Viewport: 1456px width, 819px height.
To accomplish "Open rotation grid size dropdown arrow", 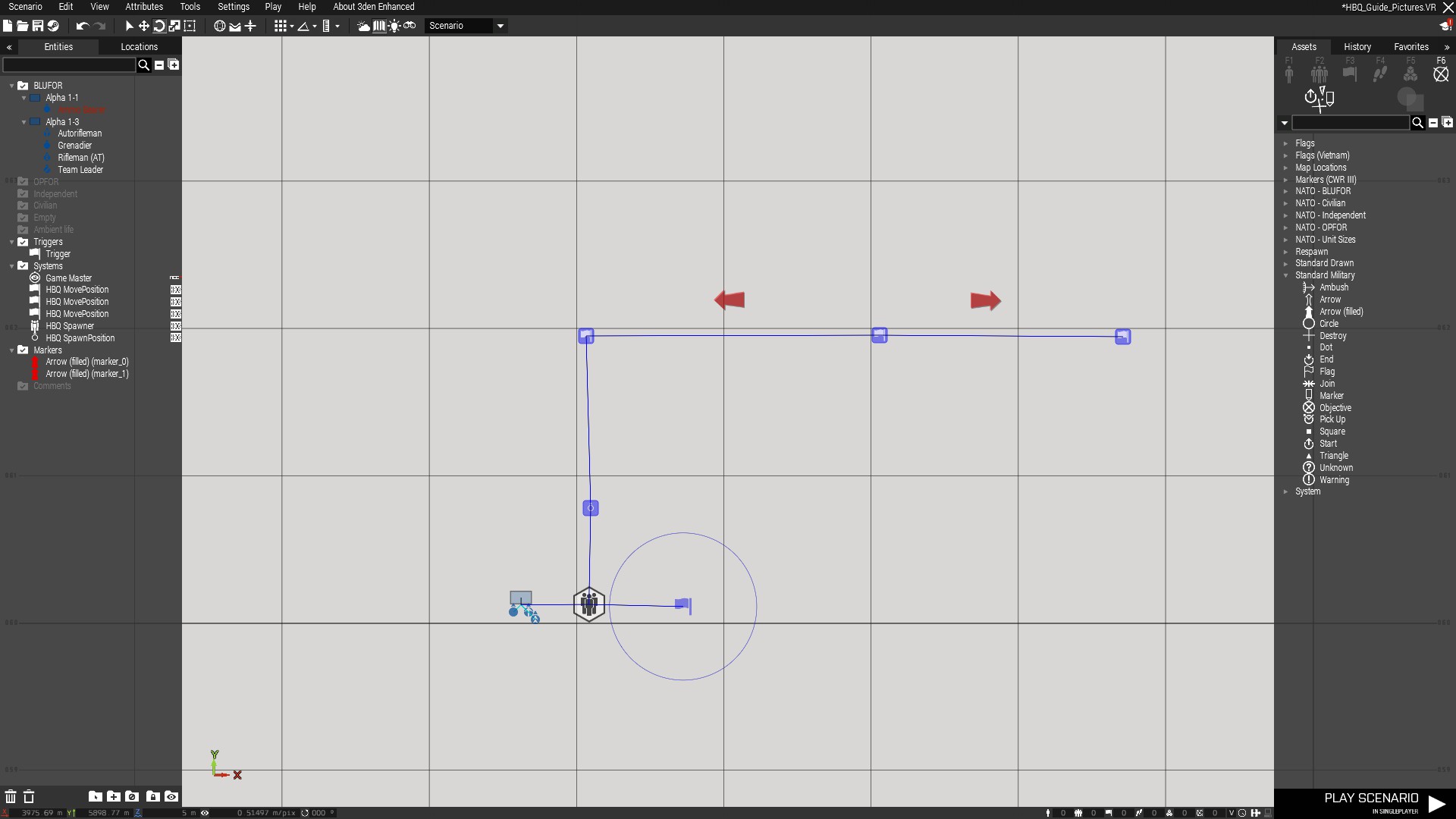I will 315,26.
